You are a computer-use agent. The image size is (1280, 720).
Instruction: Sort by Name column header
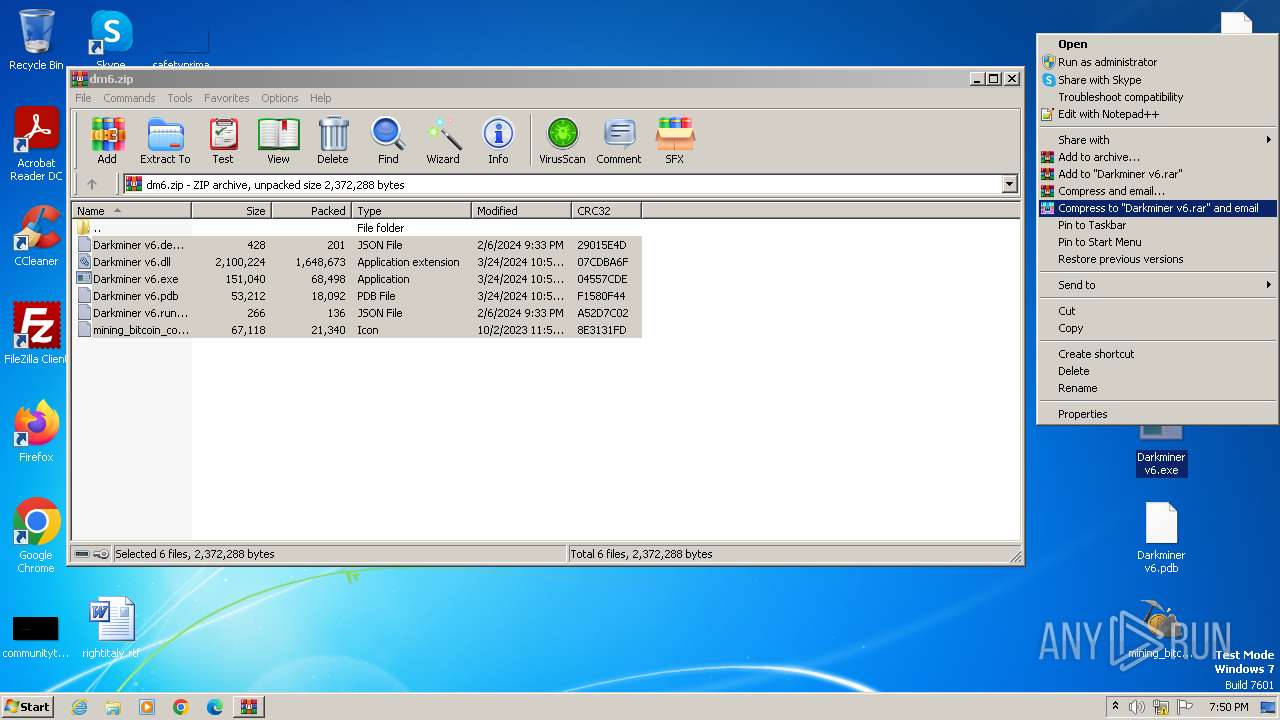coord(131,210)
